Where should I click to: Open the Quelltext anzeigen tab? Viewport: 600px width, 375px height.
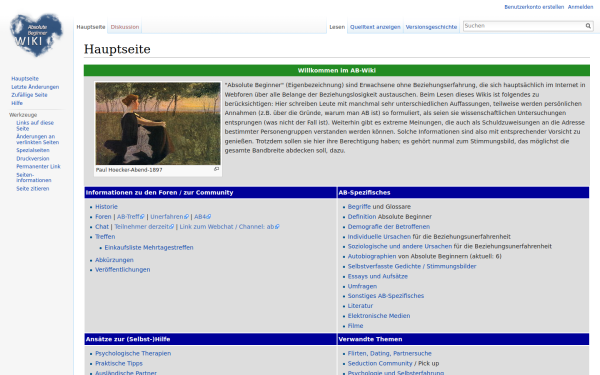tap(375, 27)
